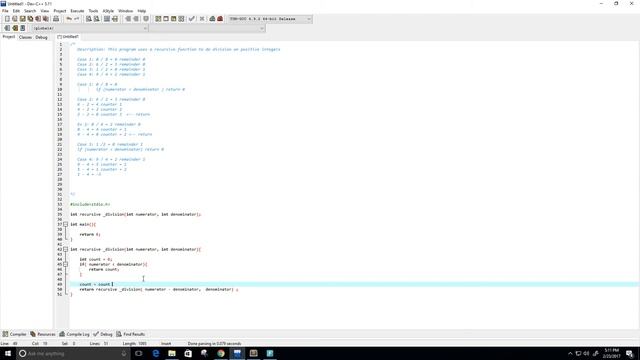
Task: Click the Toggle Bookmark toolbar icon
Action: click(146, 19)
